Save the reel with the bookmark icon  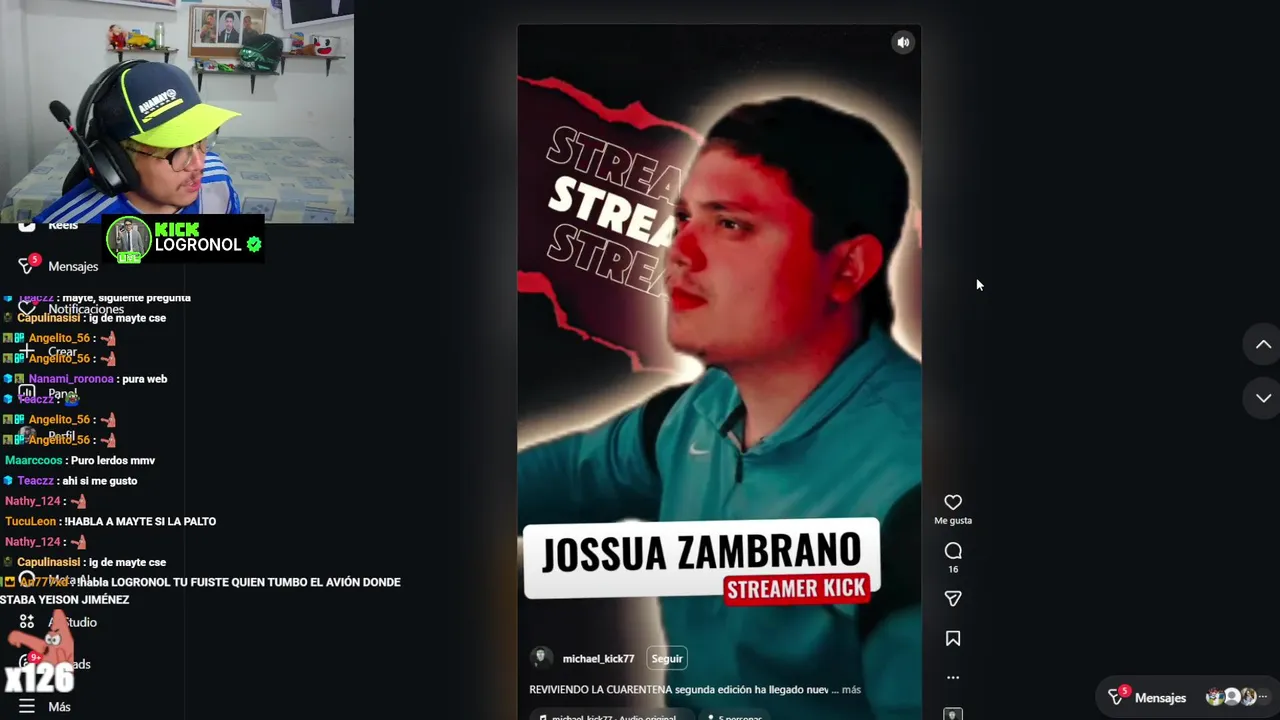953,638
